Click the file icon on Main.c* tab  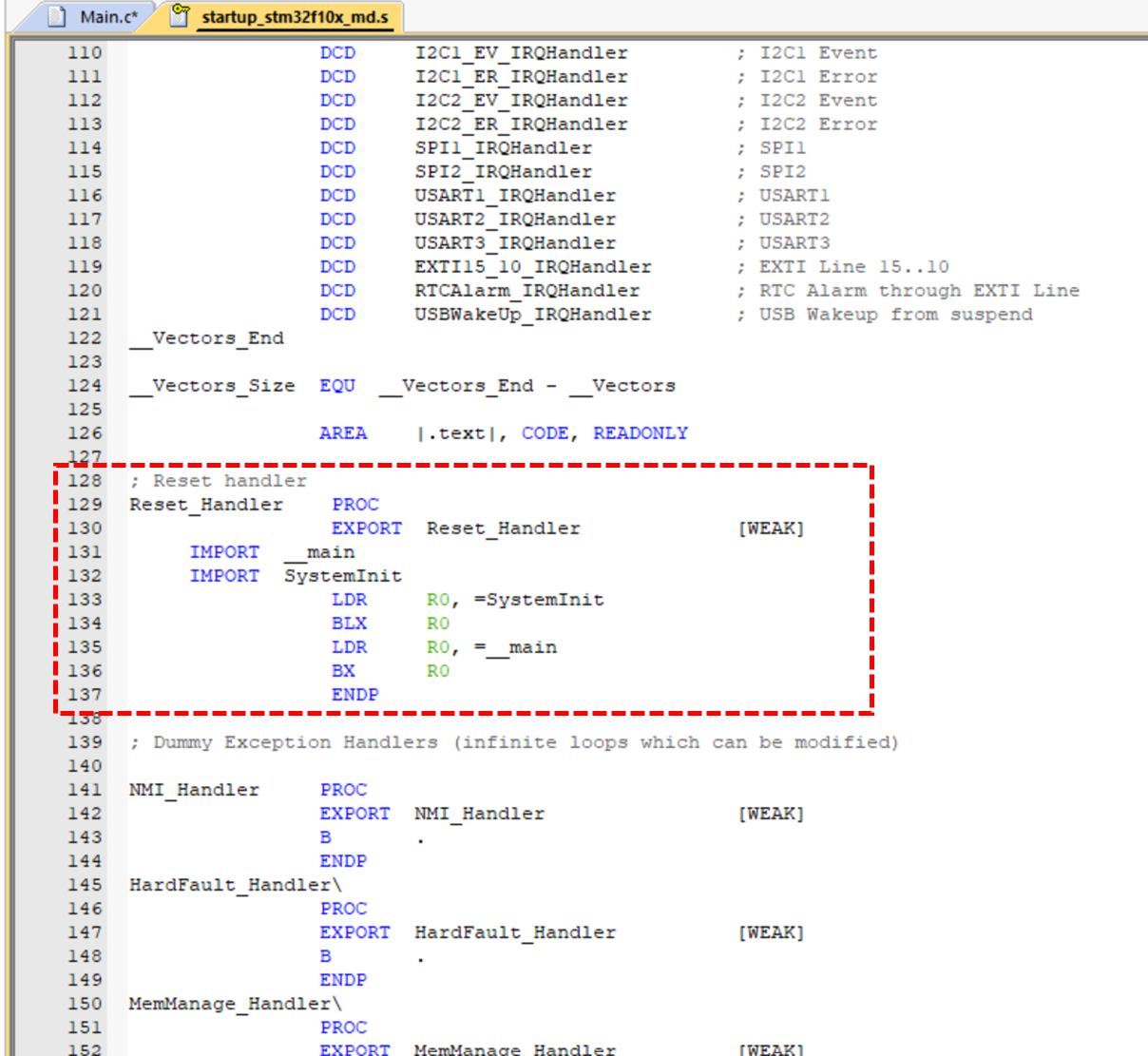[x=57, y=16]
